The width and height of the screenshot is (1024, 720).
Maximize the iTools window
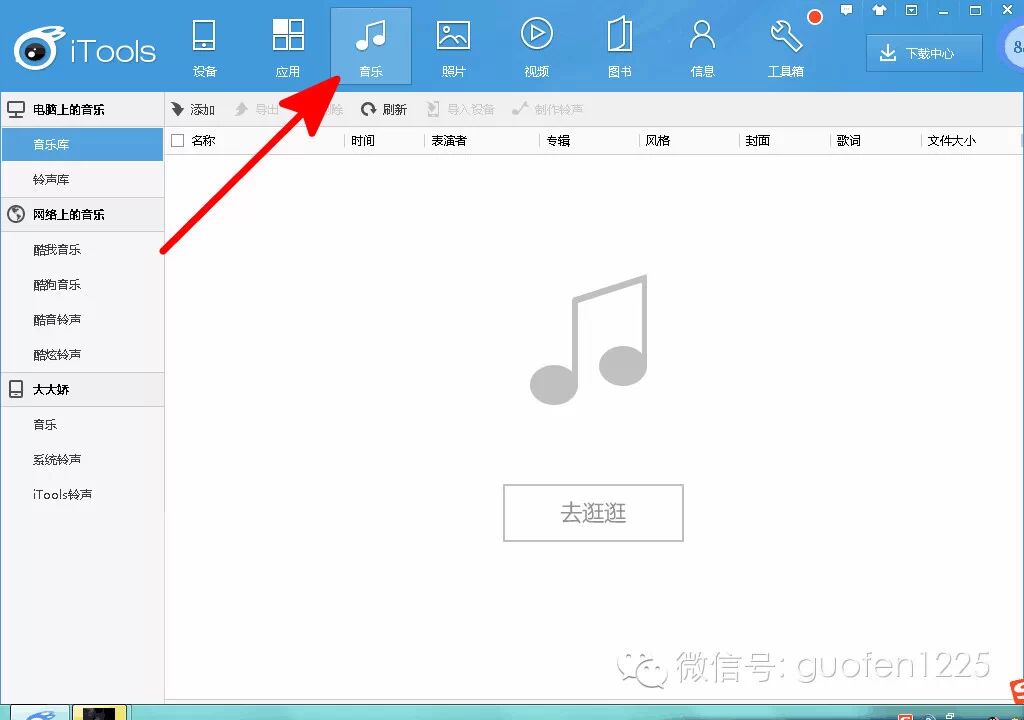point(975,10)
